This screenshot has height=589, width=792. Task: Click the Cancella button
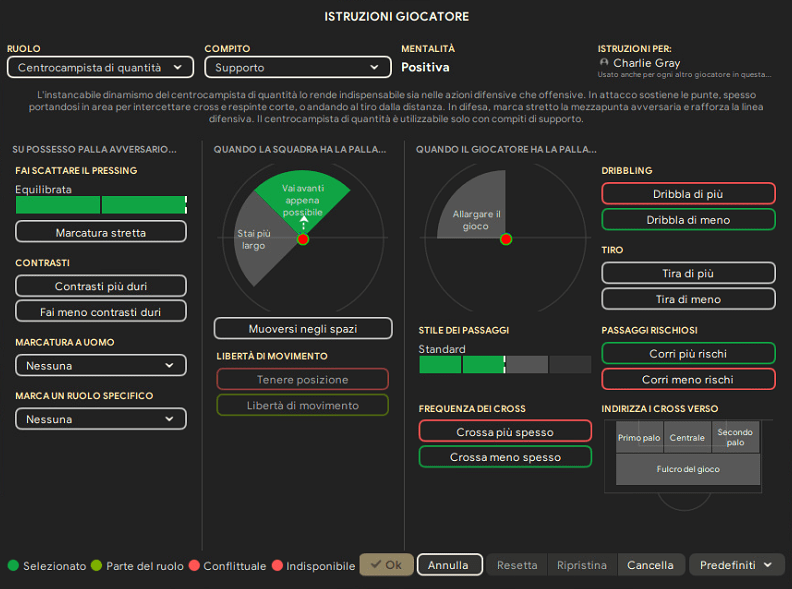click(x=651, y=565)
